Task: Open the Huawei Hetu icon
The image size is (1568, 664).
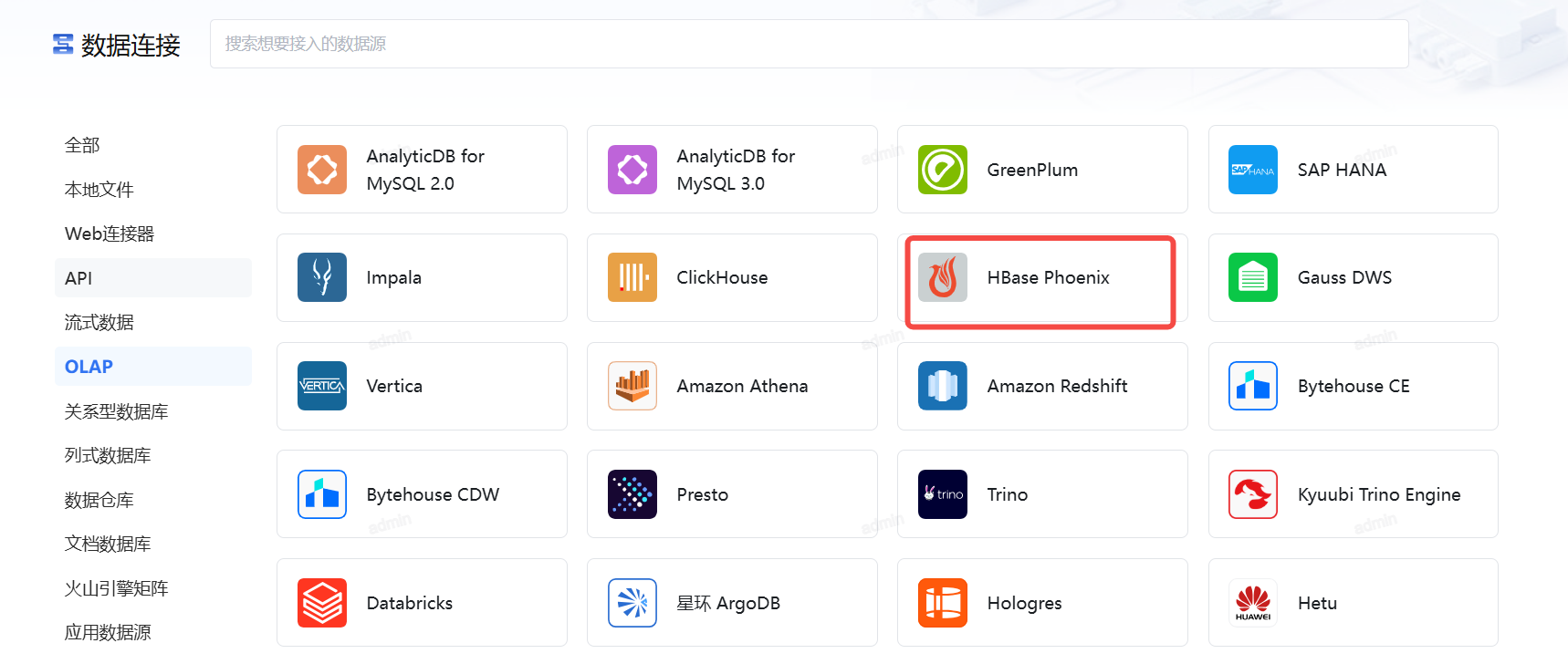Action: [1252, 603]
